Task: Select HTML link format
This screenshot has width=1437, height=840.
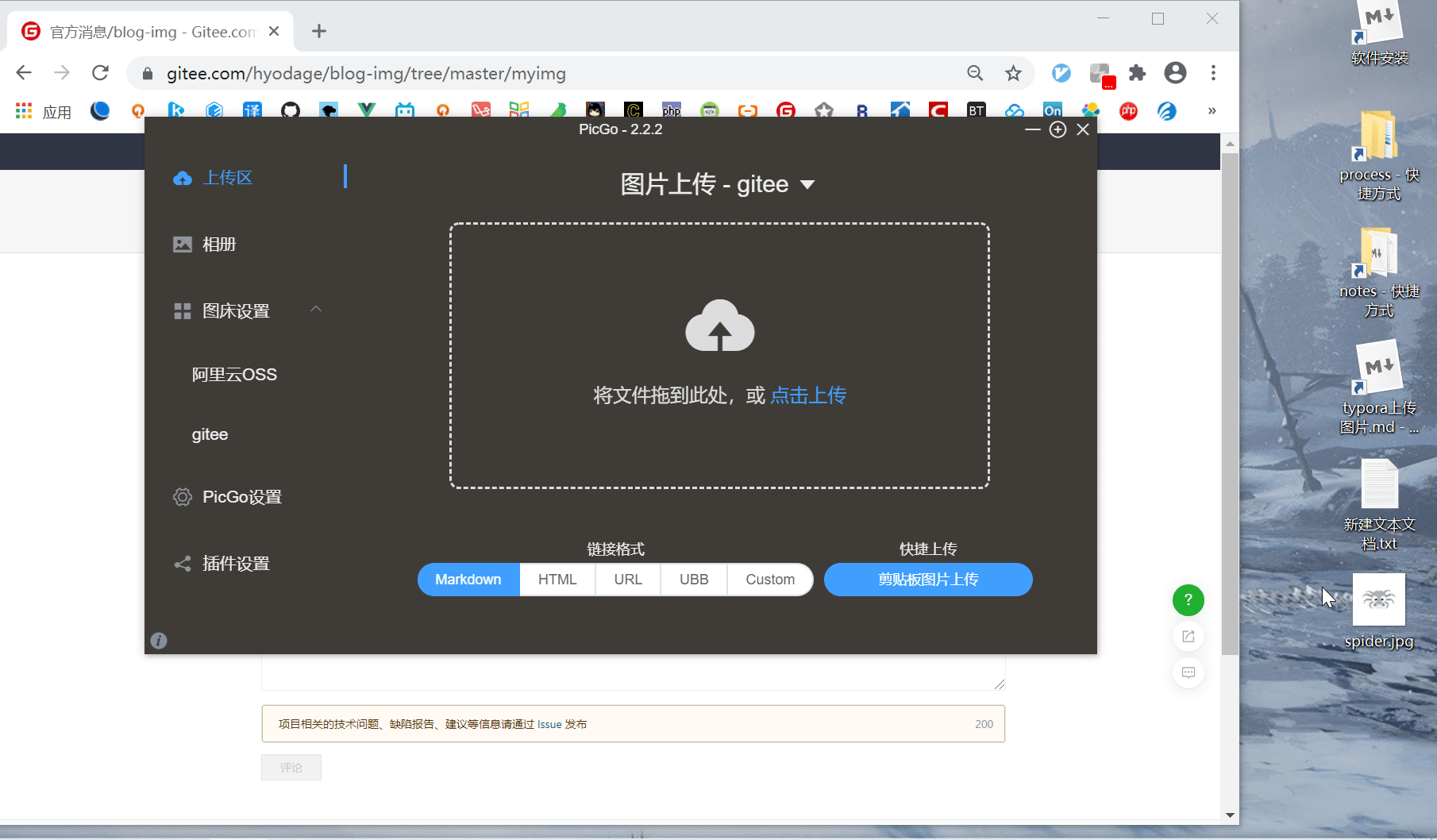Action: point(557,580)
